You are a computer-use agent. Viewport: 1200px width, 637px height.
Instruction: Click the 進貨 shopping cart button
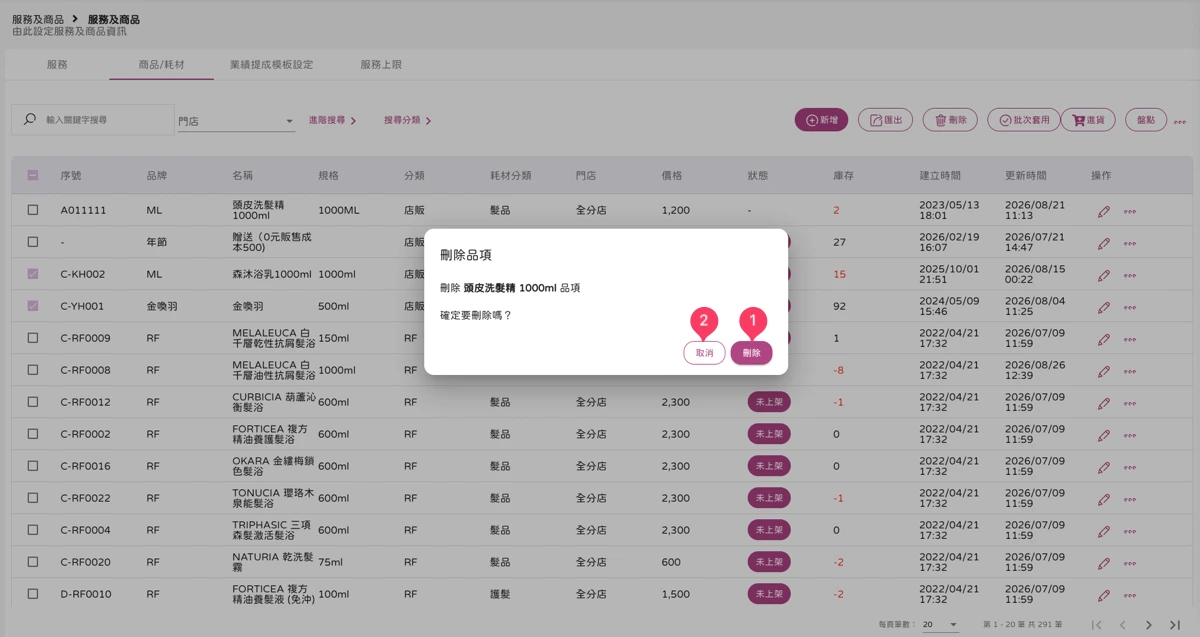pos(1088,120)
